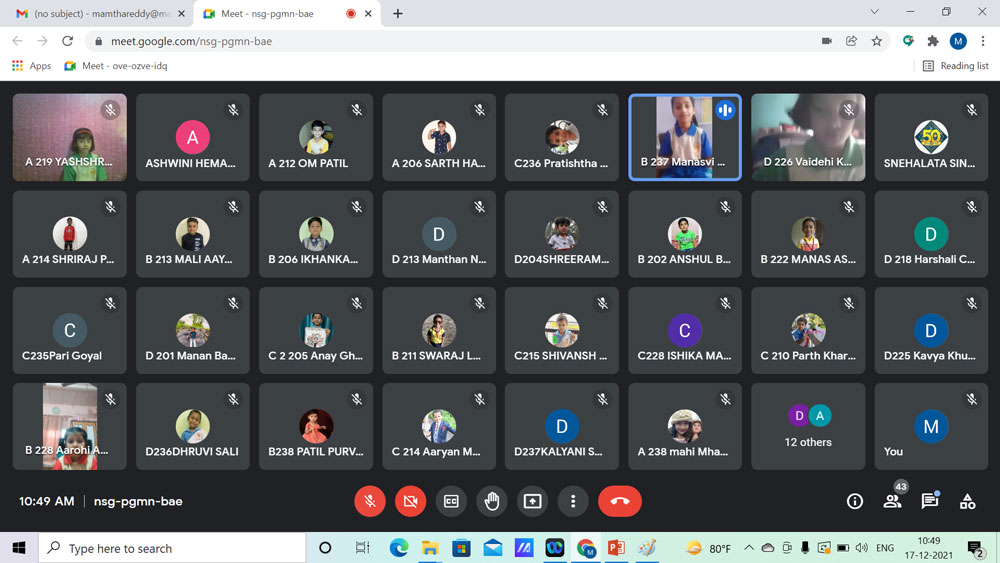This screenshot has width=1000, height=563.
Task: Open the Reading list
Action: (955, 66)
